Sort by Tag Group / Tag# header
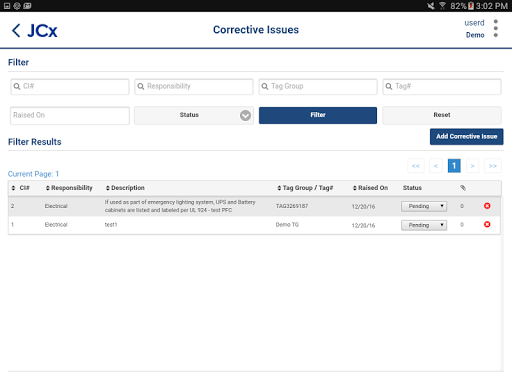 pyautogui.click(x=305, y=188)
